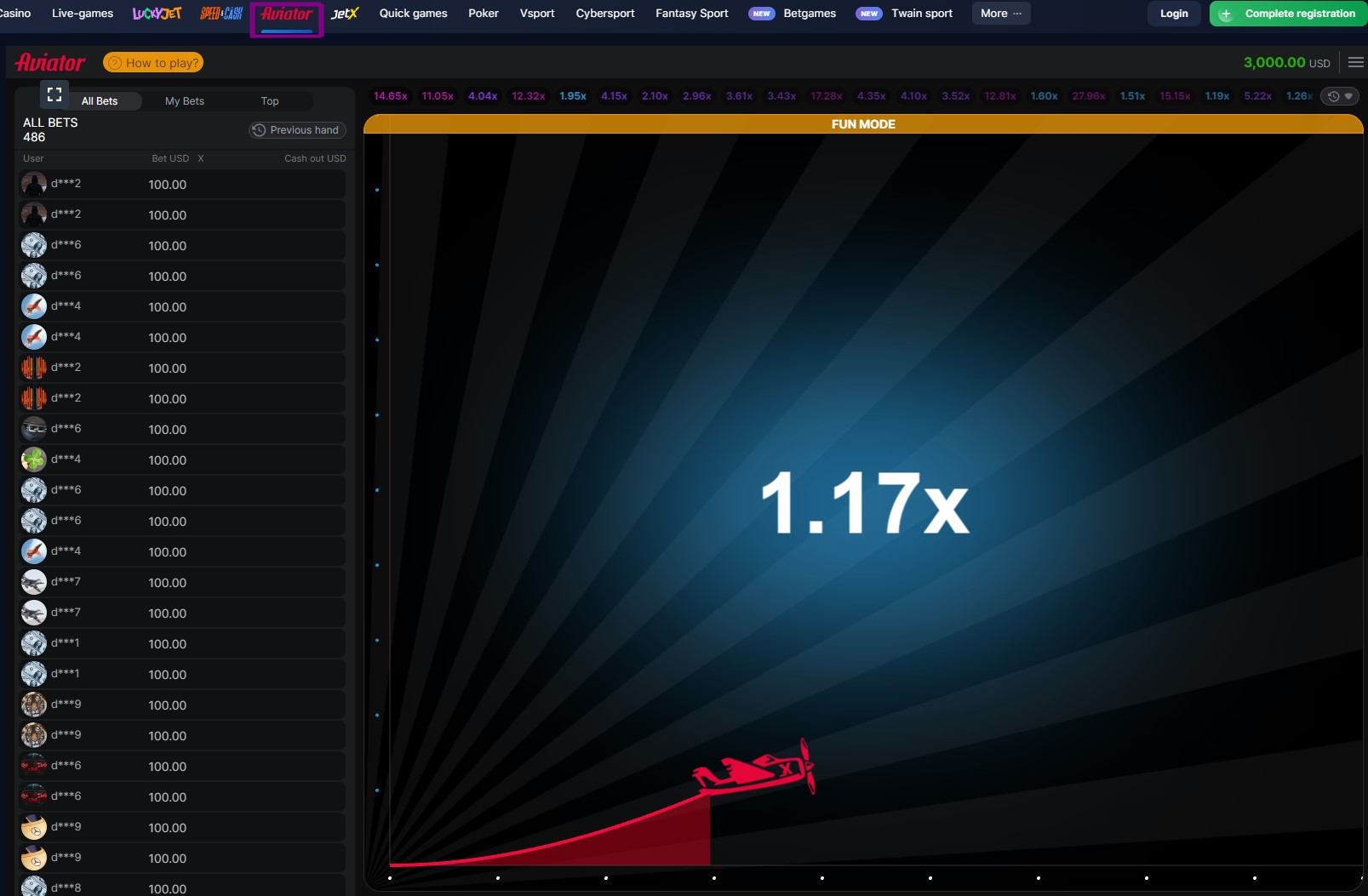Screen dimensions: 1368x896
Task: Click the 14.65x round history multiplier
Action: click(390, 96)
